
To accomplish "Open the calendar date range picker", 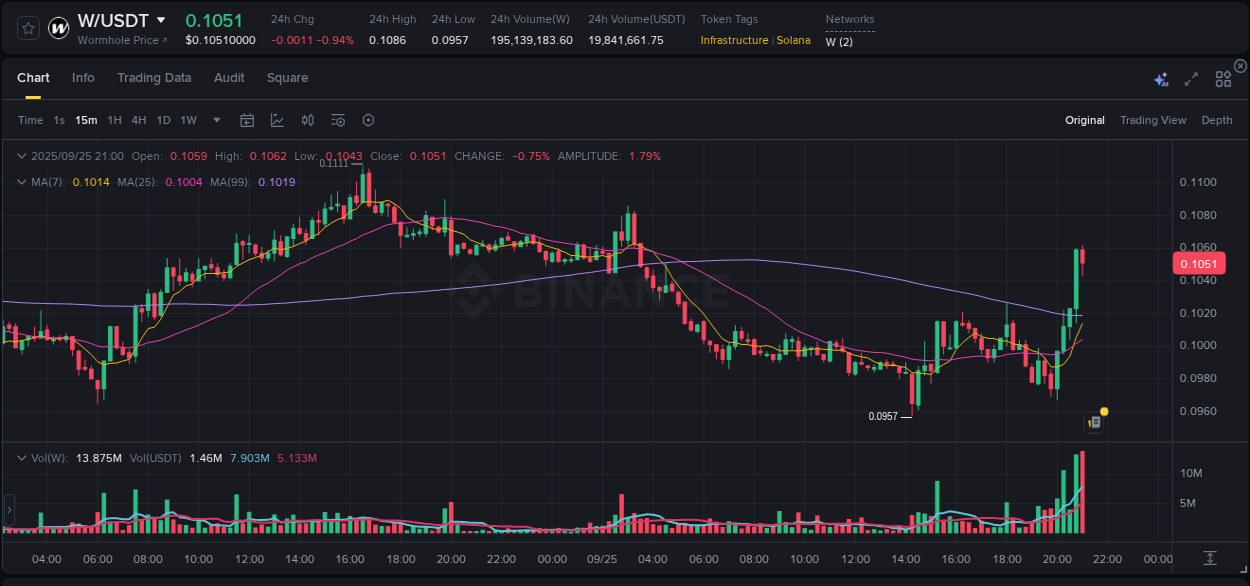I will (247, 120).
